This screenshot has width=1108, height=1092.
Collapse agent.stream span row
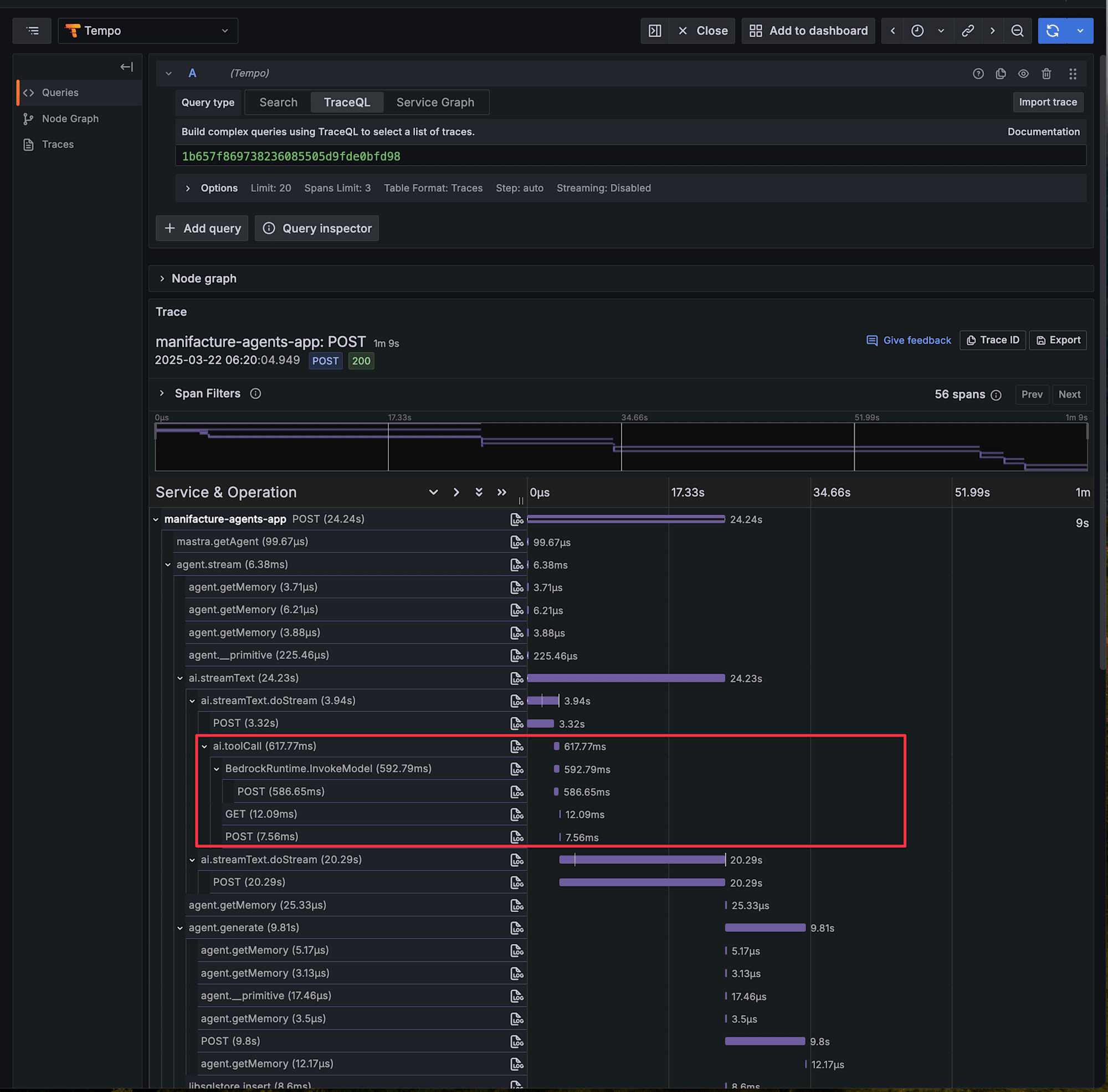tap(168, 565)
